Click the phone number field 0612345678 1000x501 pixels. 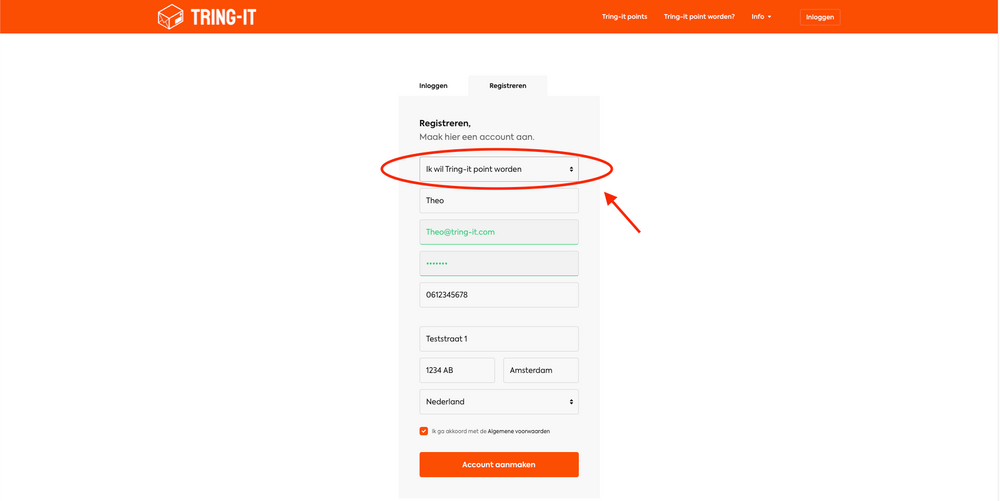[499, 295]
